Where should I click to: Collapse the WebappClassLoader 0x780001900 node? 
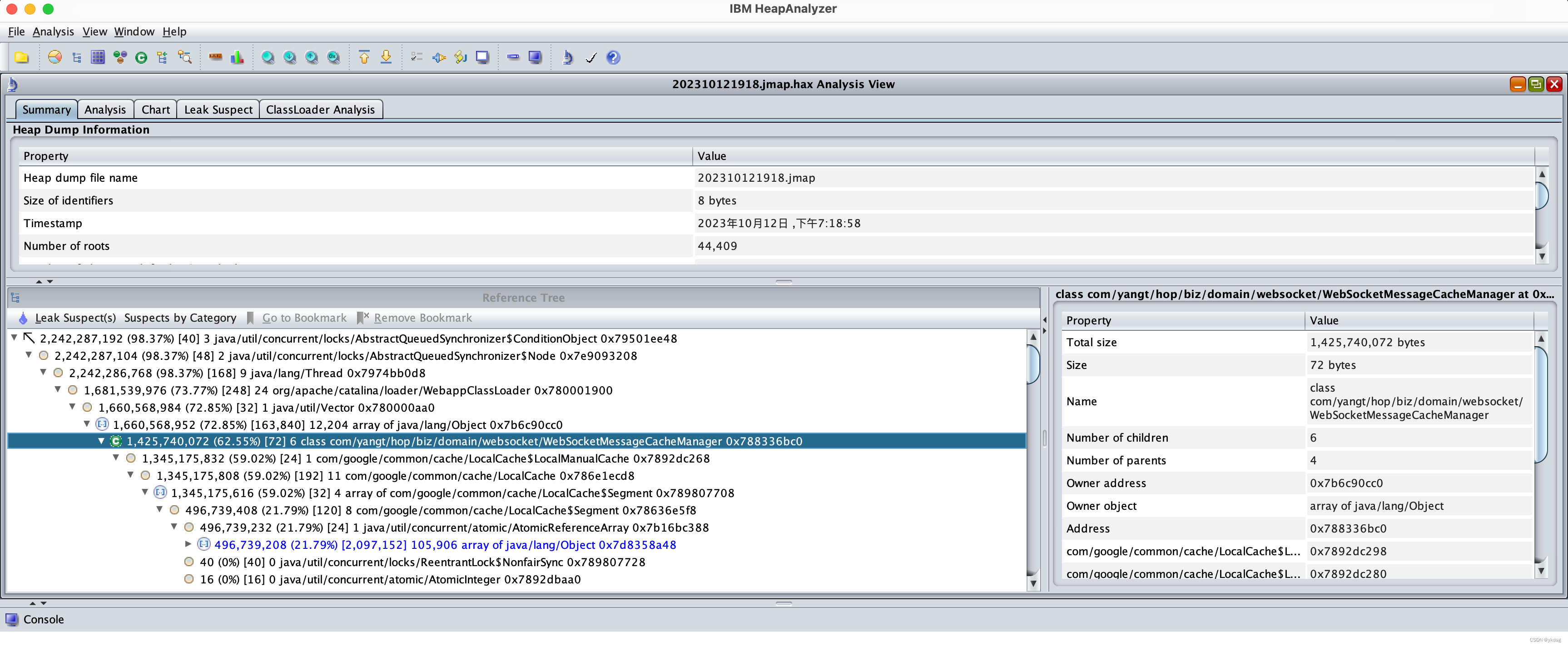58,389
